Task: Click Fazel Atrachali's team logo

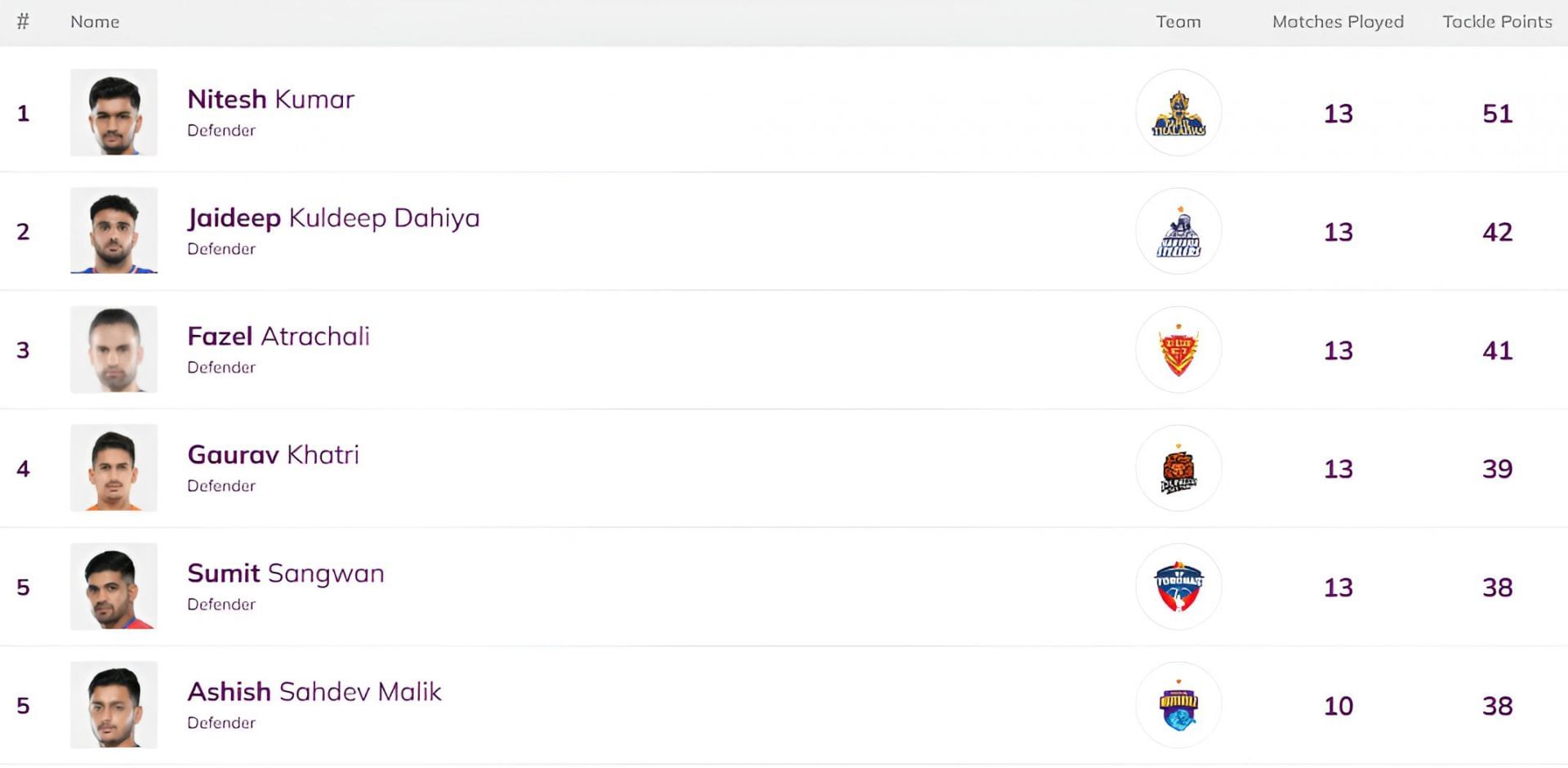Action: (1178, 350)
